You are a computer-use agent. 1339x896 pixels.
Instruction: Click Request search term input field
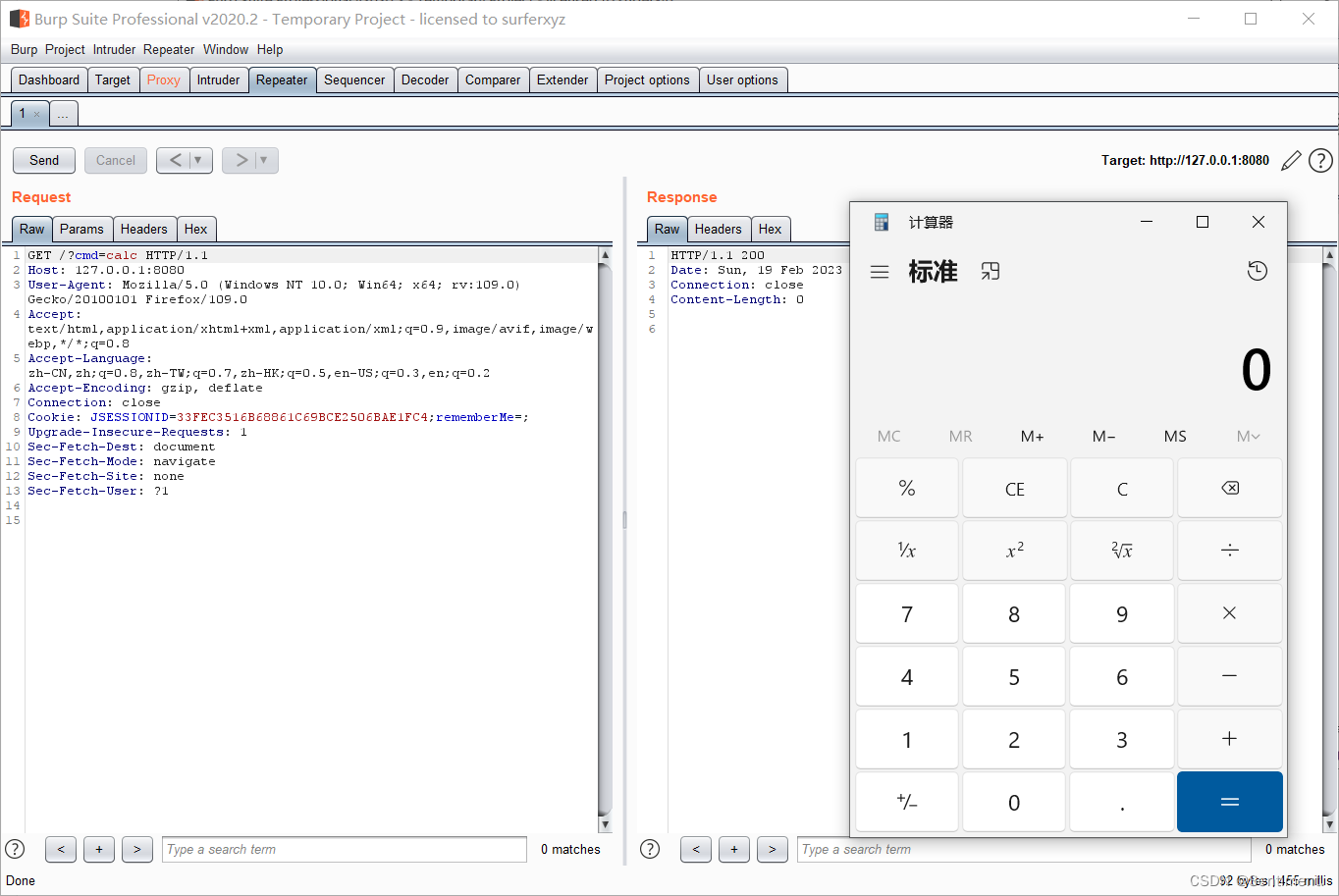pos(345,849)
